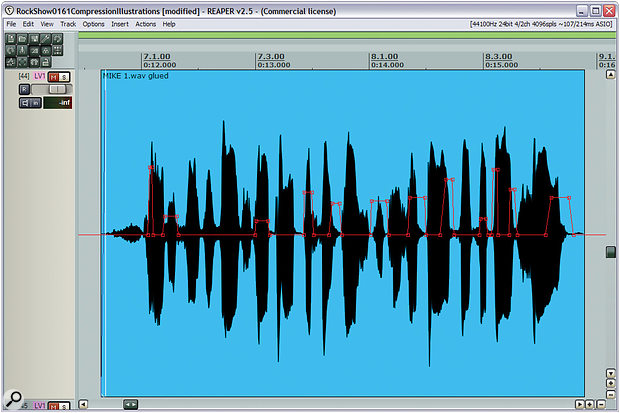Screen dimensions: 620x413
Task: Toggle the snap magnet toolbar icon
Action: point(34,62)
